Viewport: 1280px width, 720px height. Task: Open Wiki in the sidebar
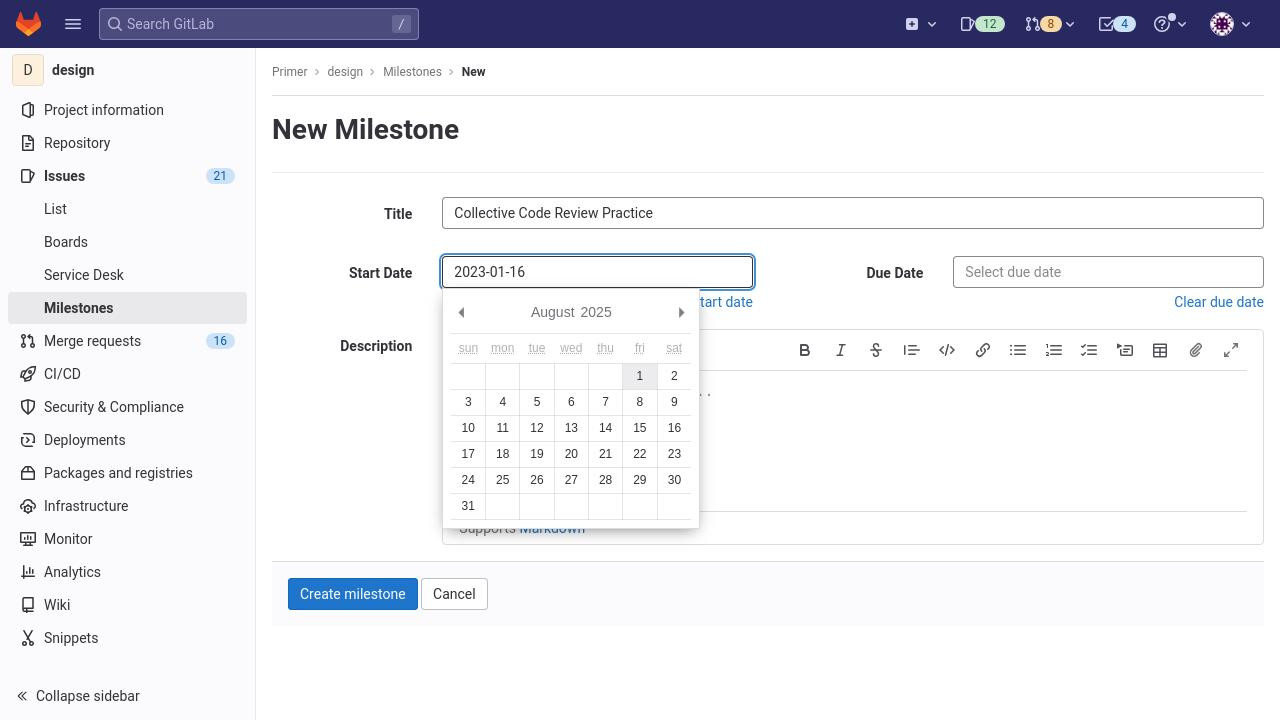[127, 605]
